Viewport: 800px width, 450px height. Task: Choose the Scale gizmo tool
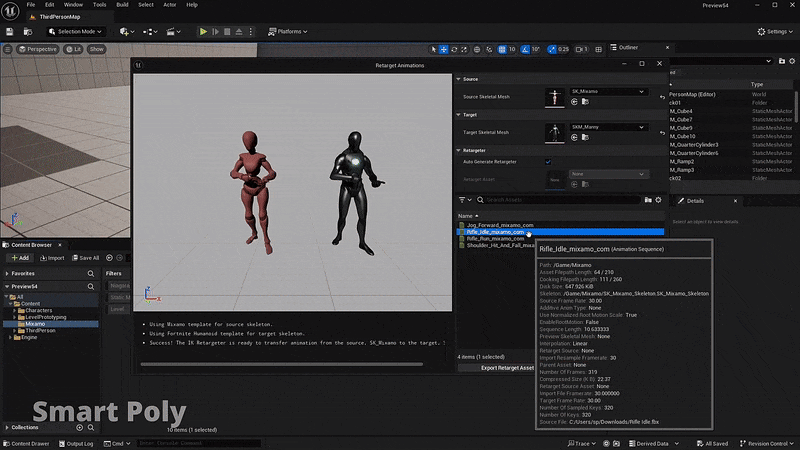pyautogui.click(x=464, y=49)
